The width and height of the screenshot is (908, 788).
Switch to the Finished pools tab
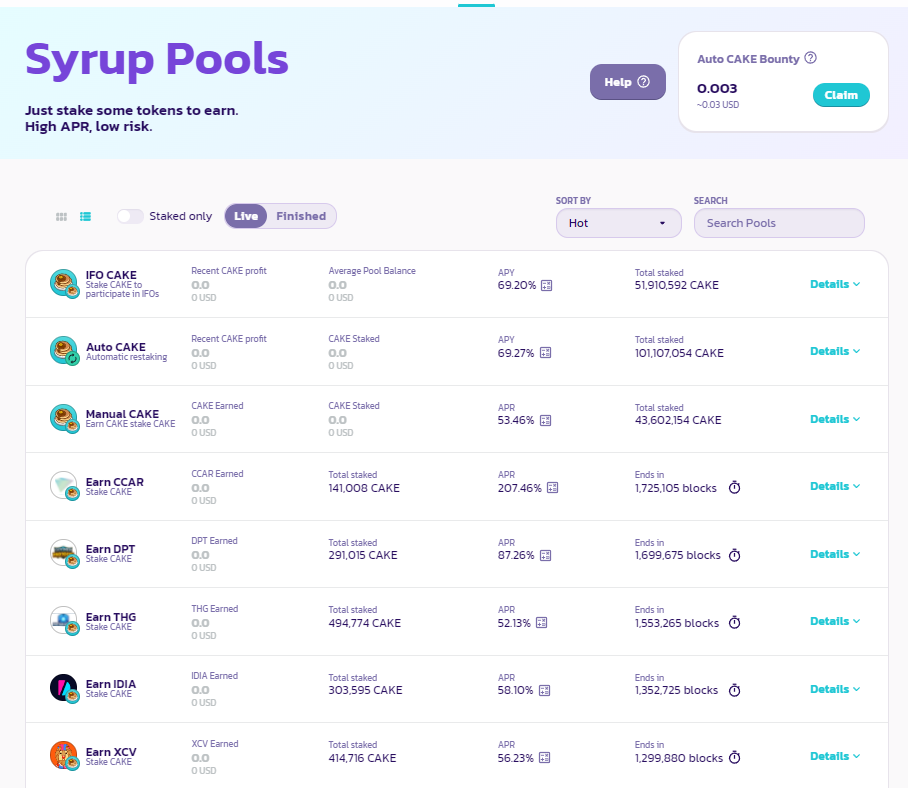coord(301,216)
